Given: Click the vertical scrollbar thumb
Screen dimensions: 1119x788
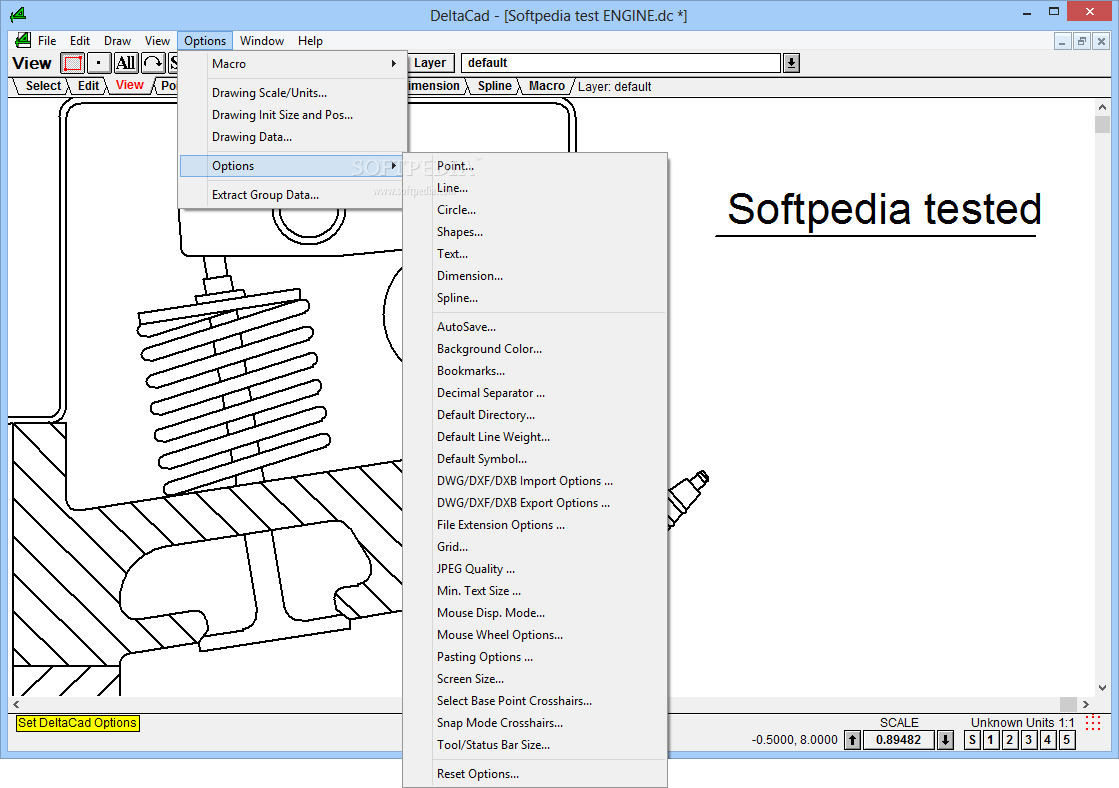Looking at the screenshot, I should pos(1103,125).
